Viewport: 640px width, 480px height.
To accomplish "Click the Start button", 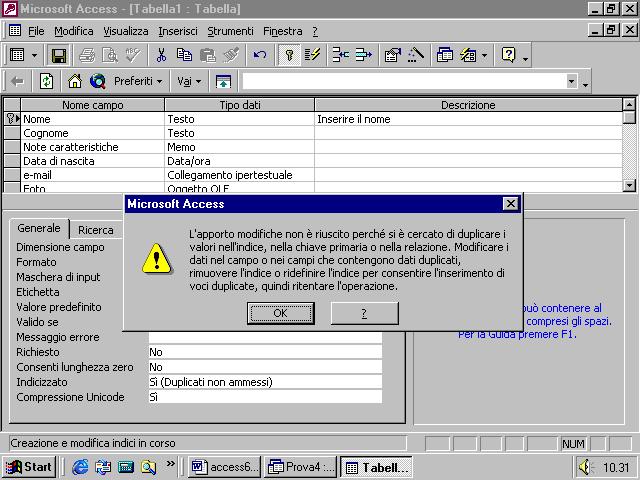I will click(29, 467).
